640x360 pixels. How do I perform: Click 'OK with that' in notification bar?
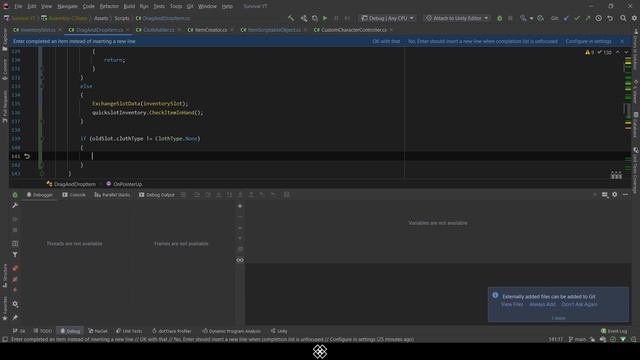point(386,41)
